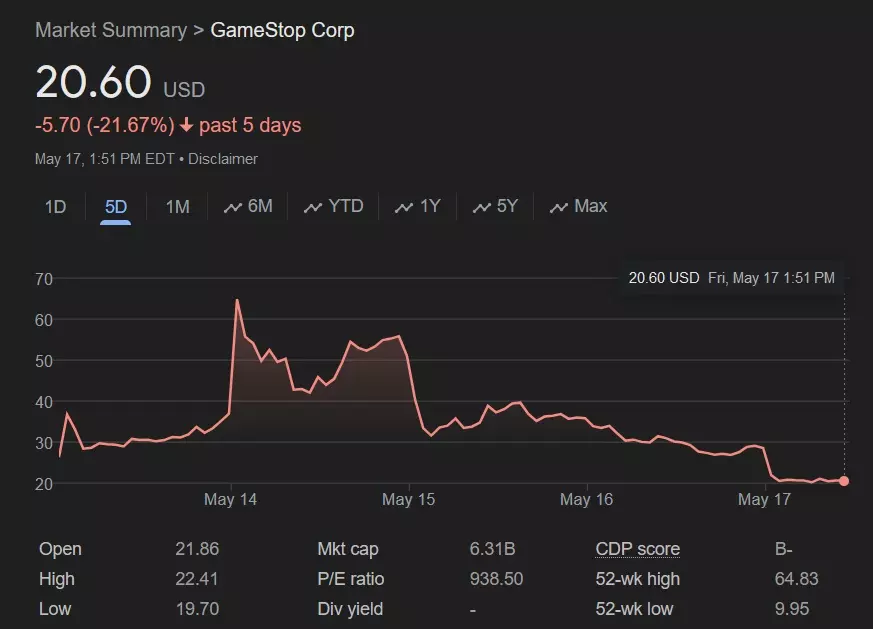The image size is (873, 629).
Task: Click the -5.70 (-21.67%) change text
Action: pyautogui.click(x=105, y=125)
